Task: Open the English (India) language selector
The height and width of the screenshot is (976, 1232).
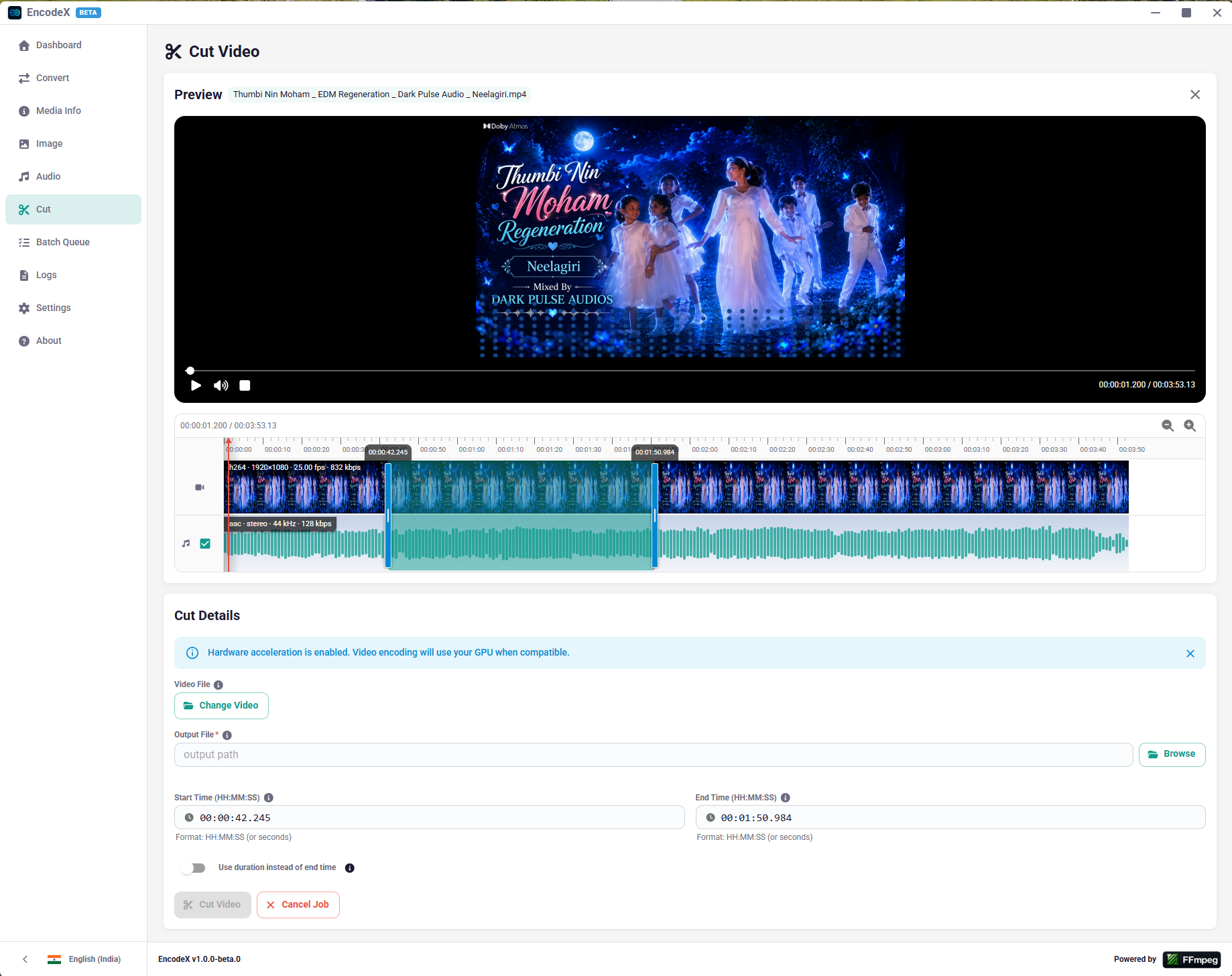Action: tap(84, 959)
